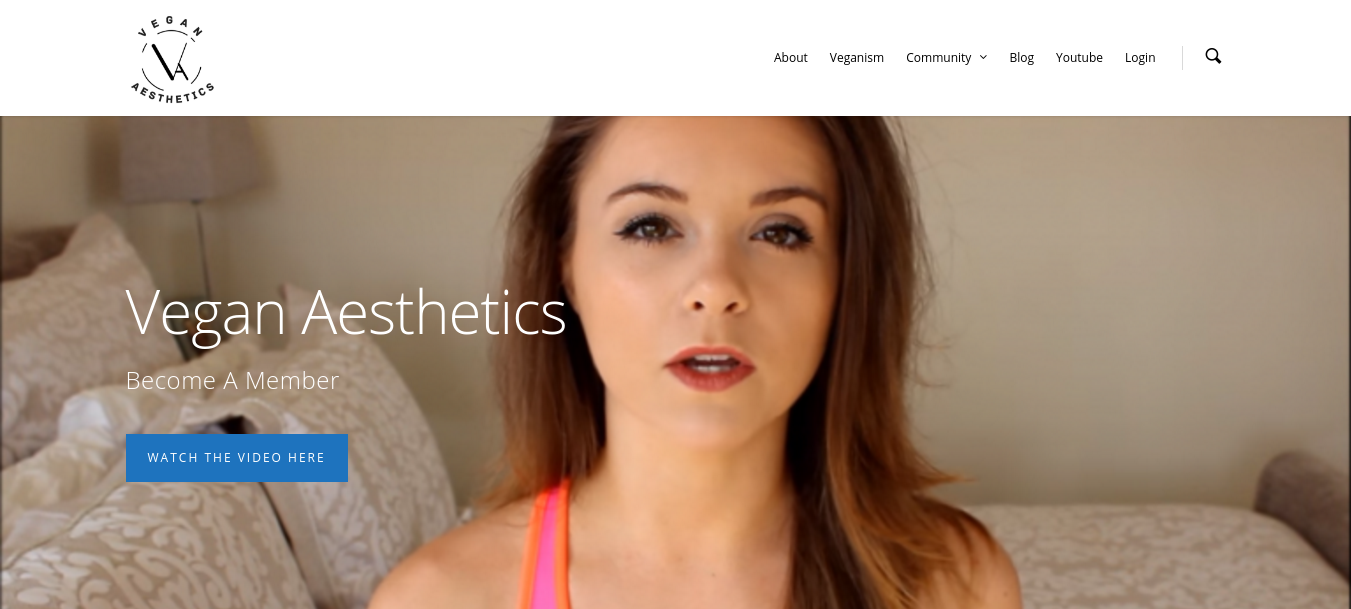Click the Become A Member subtitle text
1351x609 pixels.
(x=232, y=380)
